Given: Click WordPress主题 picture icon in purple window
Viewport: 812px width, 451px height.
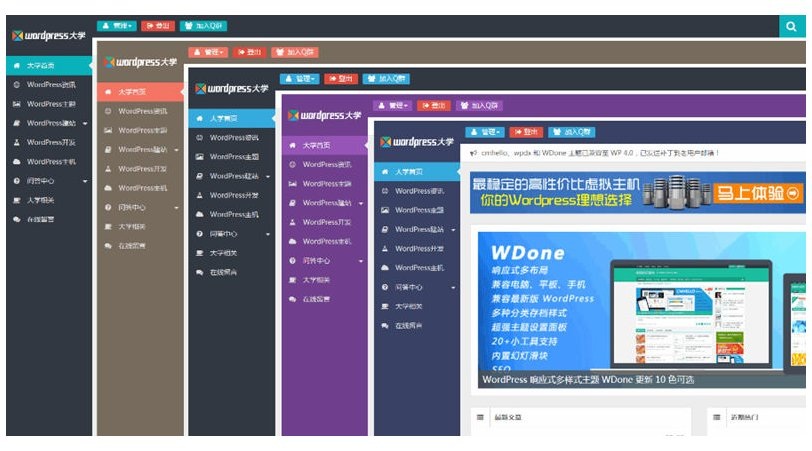Looking at the screenshot, I should pos(292,184).
